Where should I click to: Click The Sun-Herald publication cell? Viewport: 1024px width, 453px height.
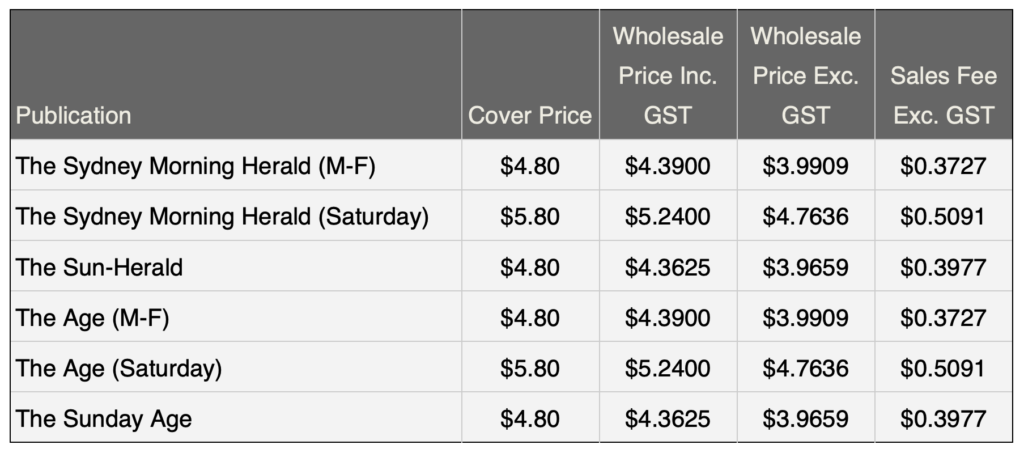click(99, 267)
